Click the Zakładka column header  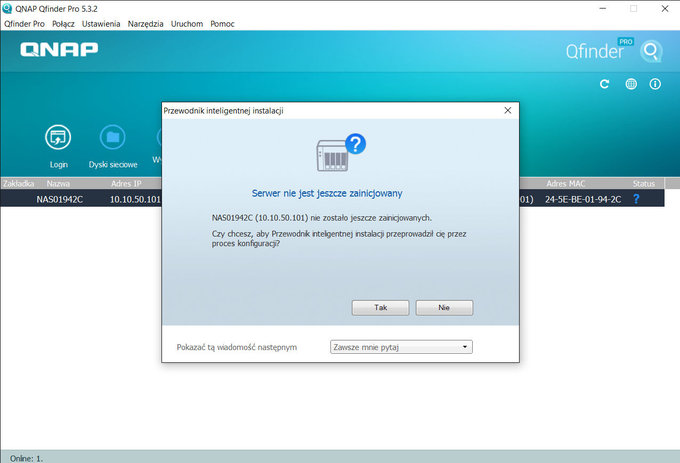click(19, 183)
